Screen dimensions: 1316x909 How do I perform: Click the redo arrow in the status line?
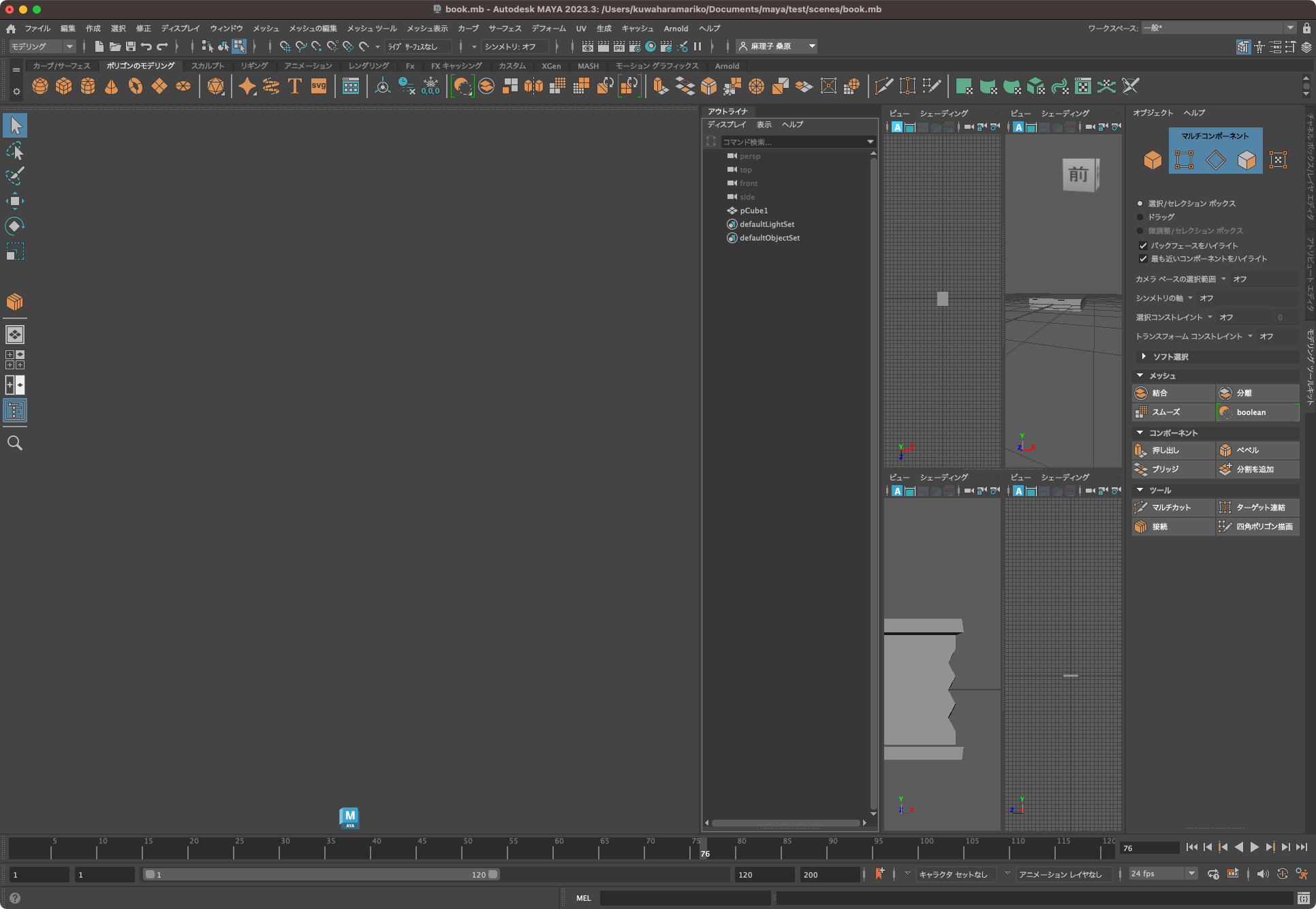[162, 46]
